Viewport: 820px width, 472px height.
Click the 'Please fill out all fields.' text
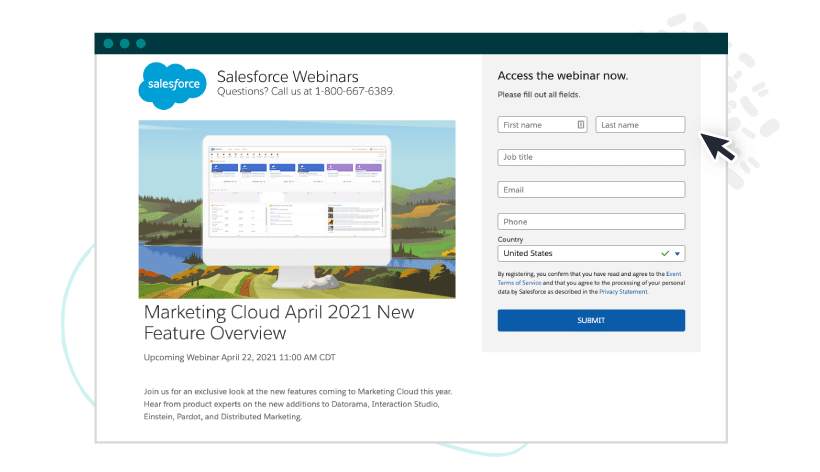click(x=539, y=95)
